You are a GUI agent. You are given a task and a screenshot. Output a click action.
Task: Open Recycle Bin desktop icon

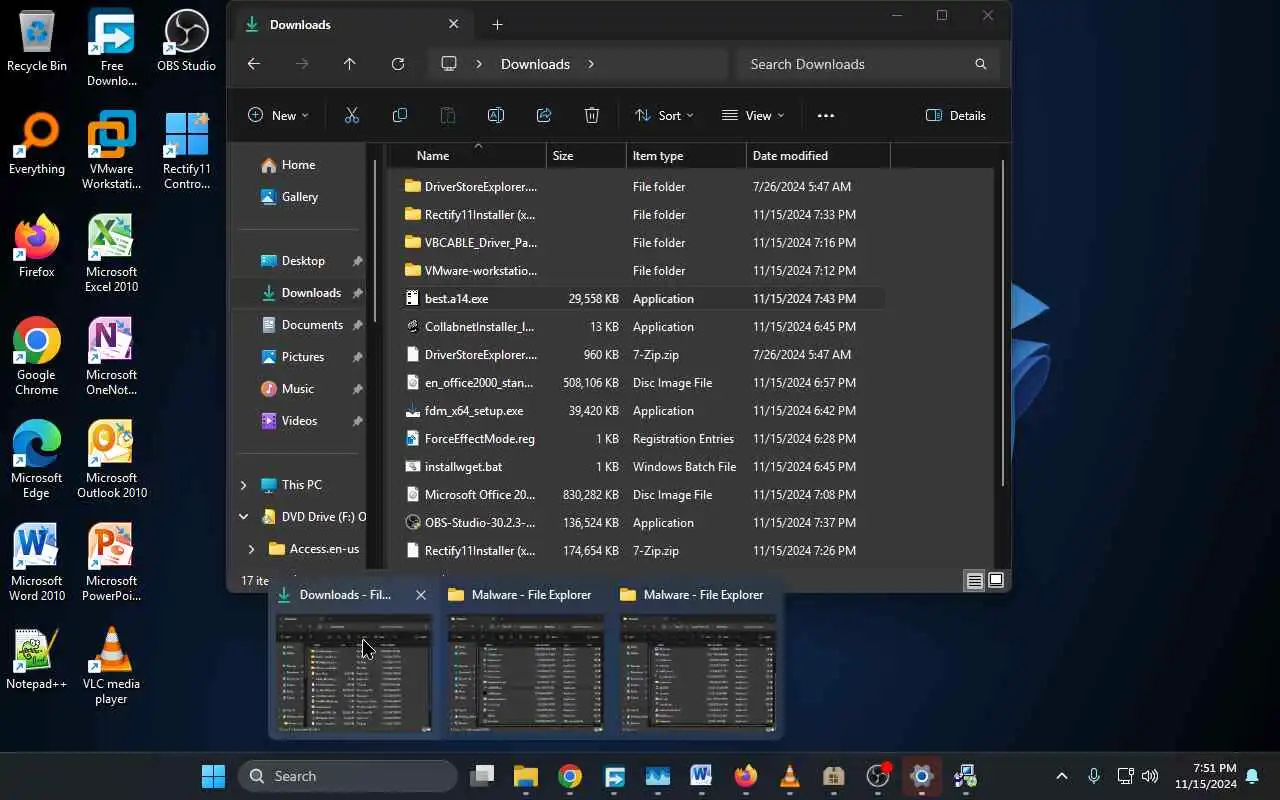click(37, 41)
